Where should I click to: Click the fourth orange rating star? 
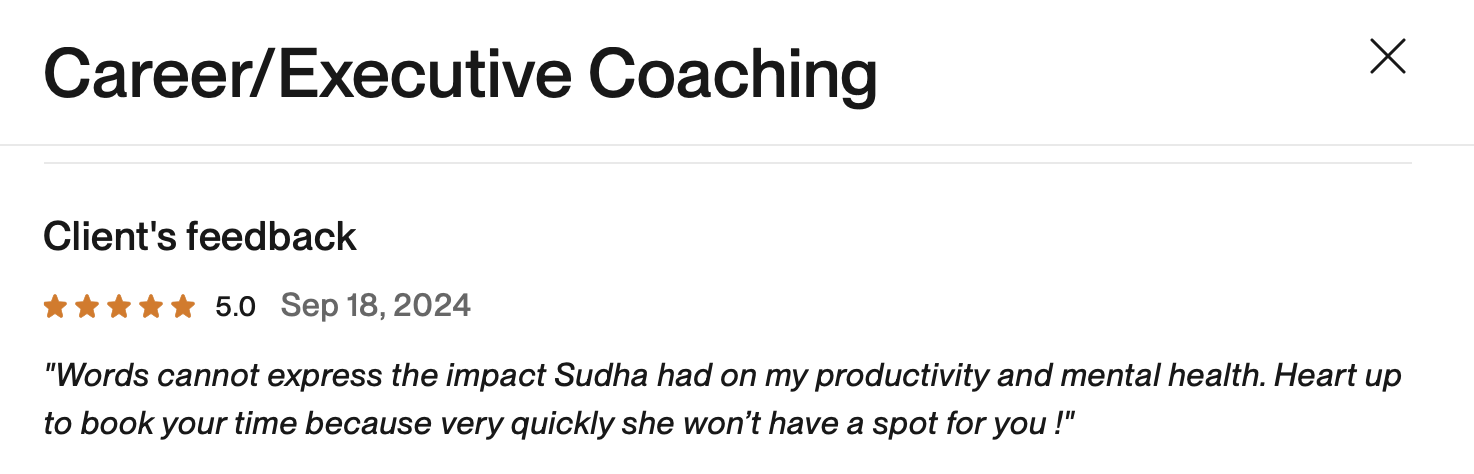tap(151, 307)
